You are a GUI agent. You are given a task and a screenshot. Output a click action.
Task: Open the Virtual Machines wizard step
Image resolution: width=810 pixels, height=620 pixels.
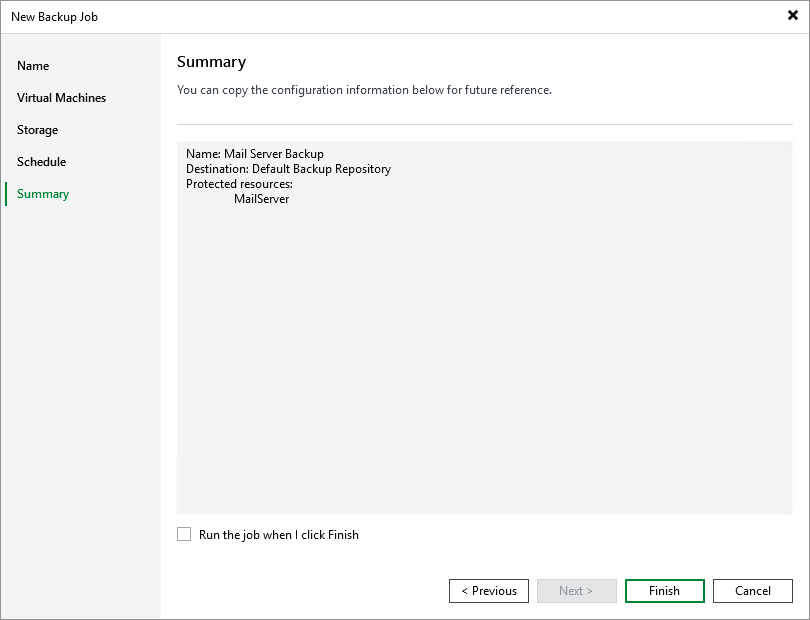61,98
